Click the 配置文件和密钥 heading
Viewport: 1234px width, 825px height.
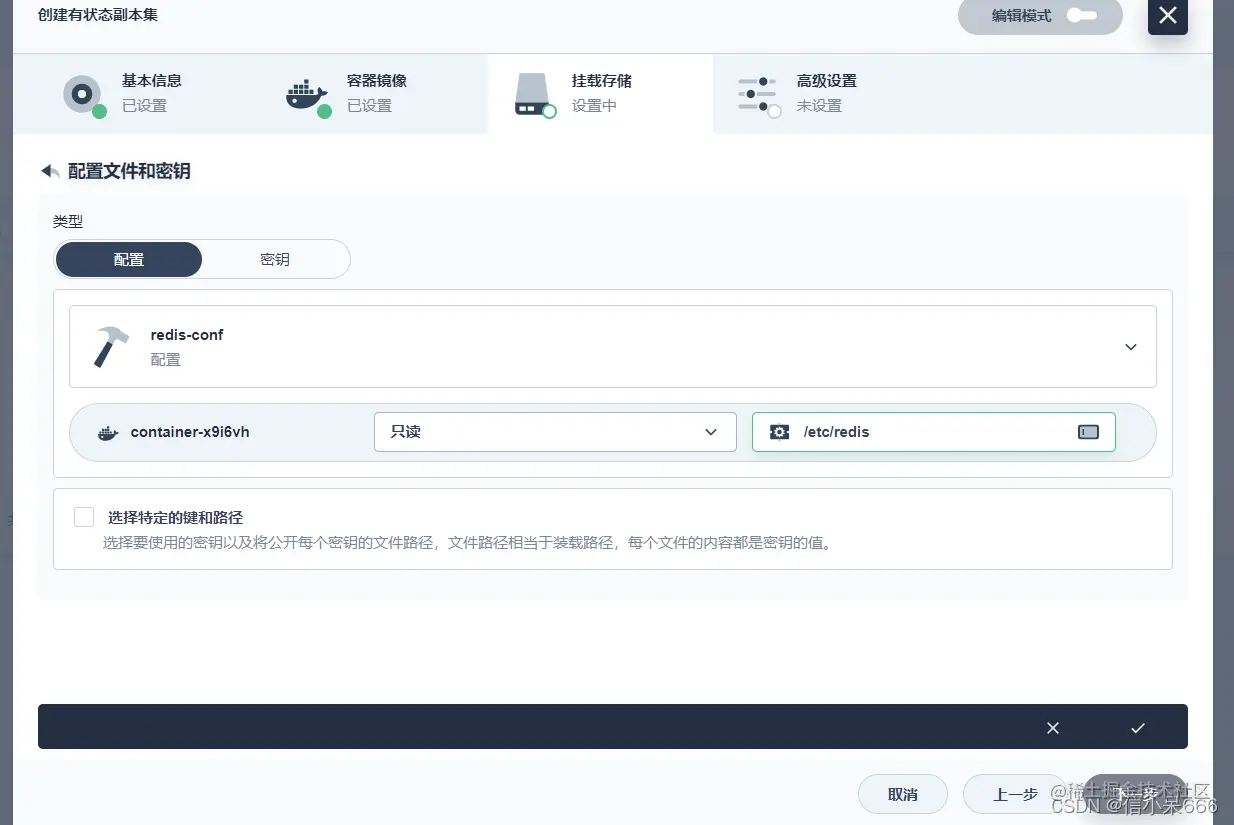(129, 171)
